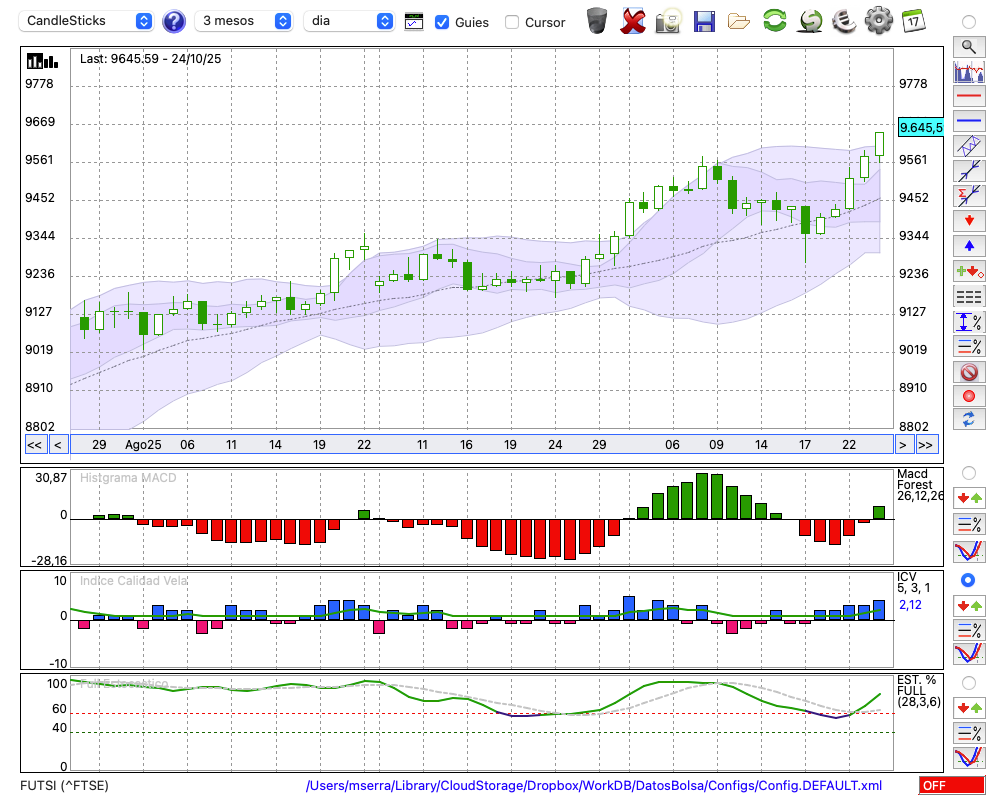Viewport: 1000px width, 800px height.
Task: Click the red OFF button
Action: 951,786
